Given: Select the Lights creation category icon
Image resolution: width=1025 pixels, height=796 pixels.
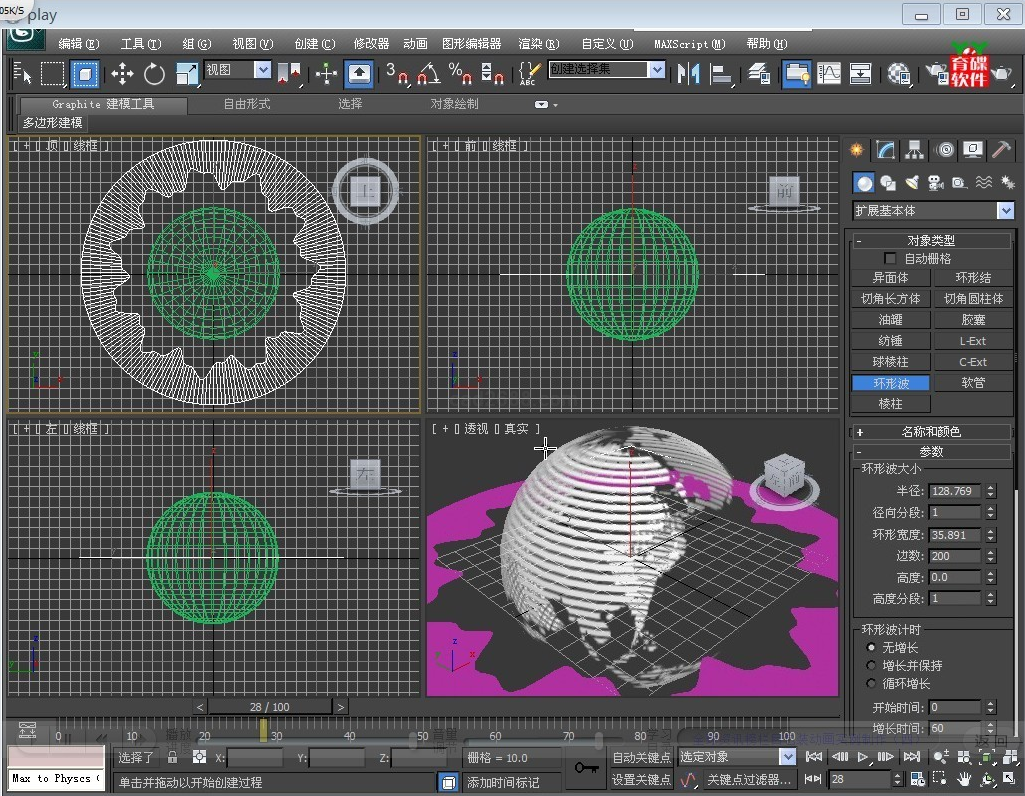Looking at the screenshot, I should [911, 183].
